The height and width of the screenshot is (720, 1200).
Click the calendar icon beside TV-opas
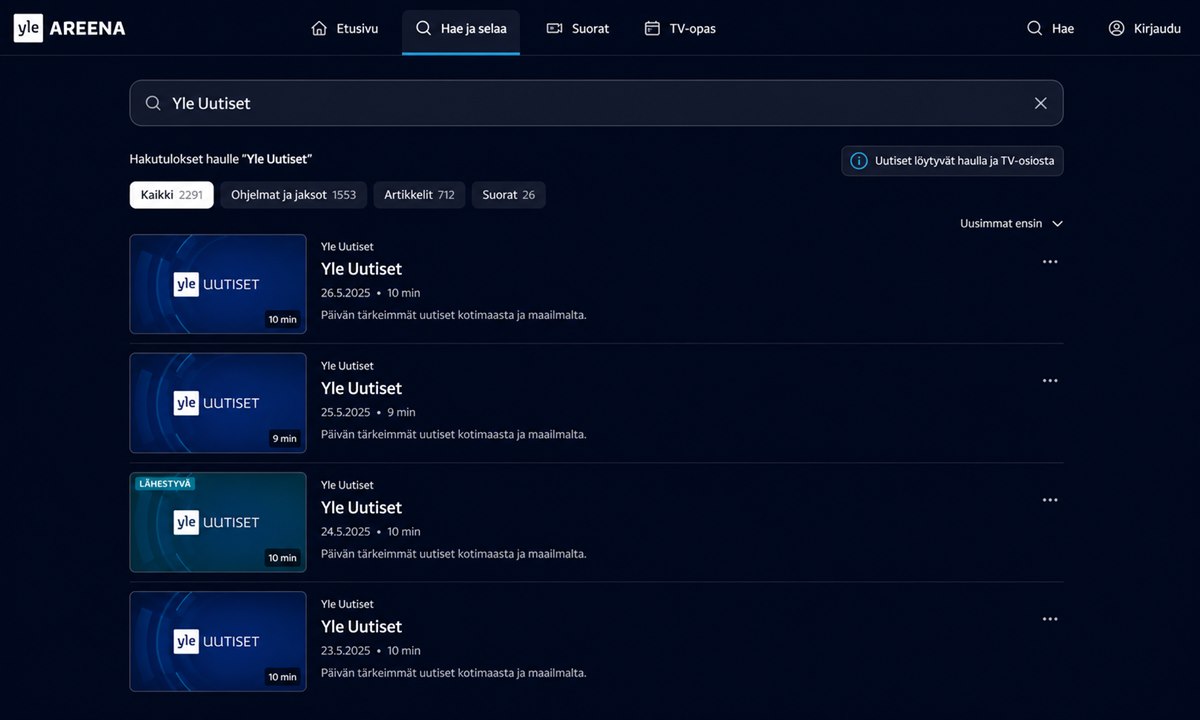[652, 28]
